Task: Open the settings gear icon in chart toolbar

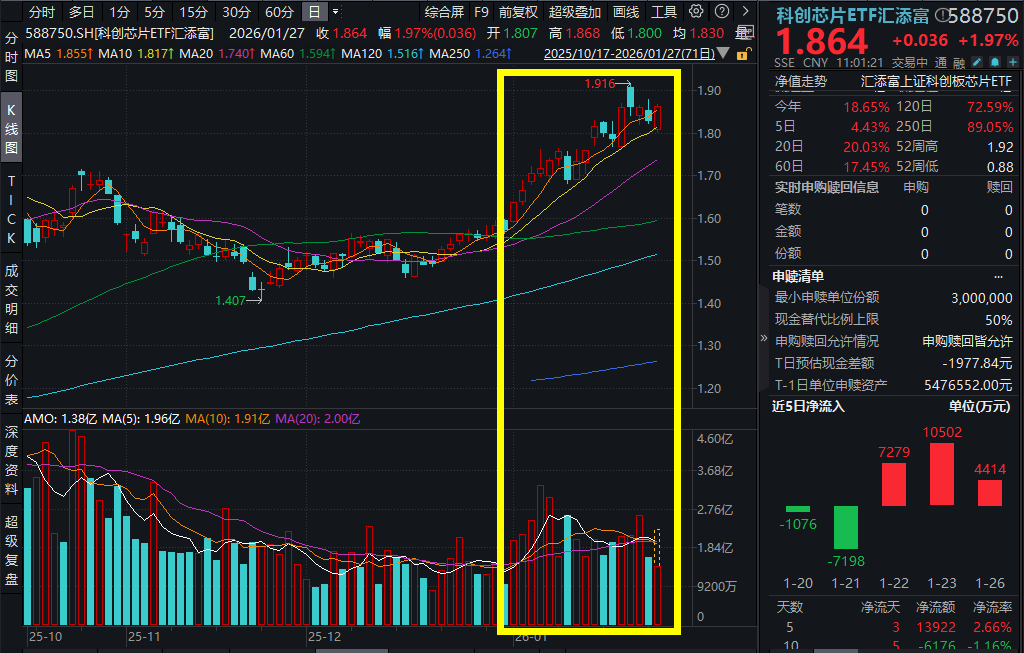Action: click(x=696, y=12)
